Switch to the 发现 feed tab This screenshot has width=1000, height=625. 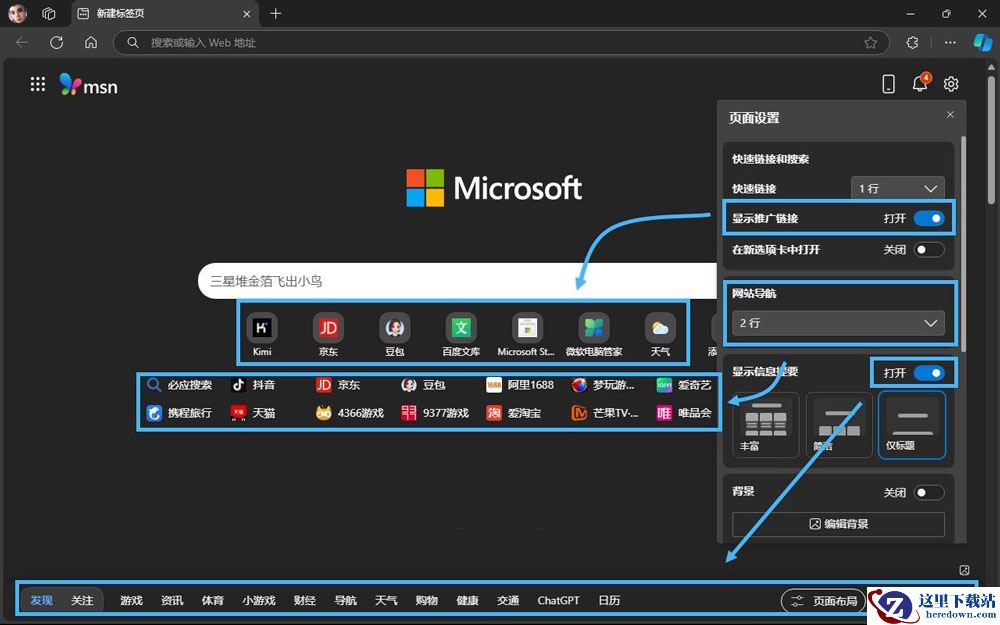pos(41,600)
